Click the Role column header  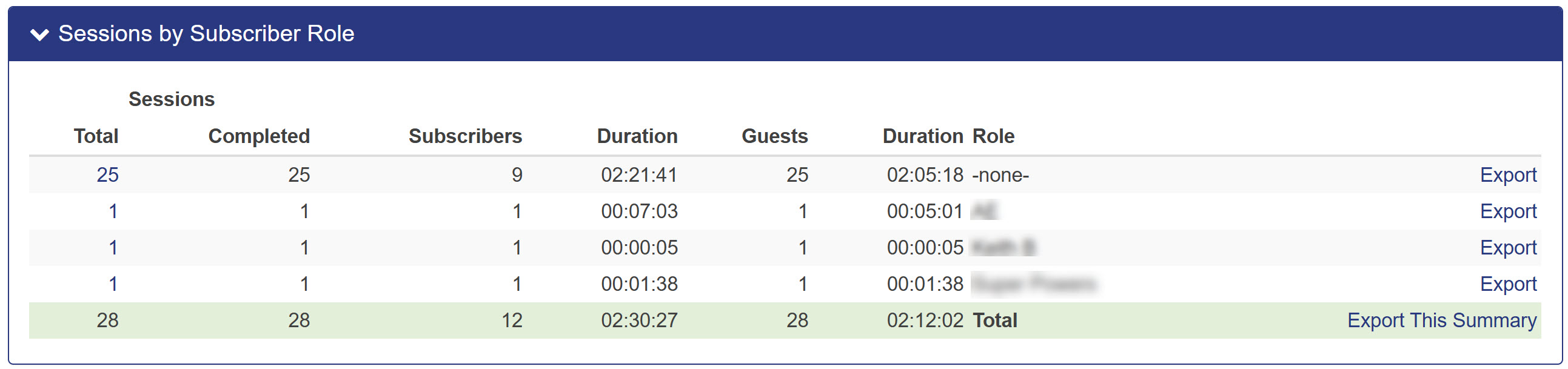click(993, 136)
